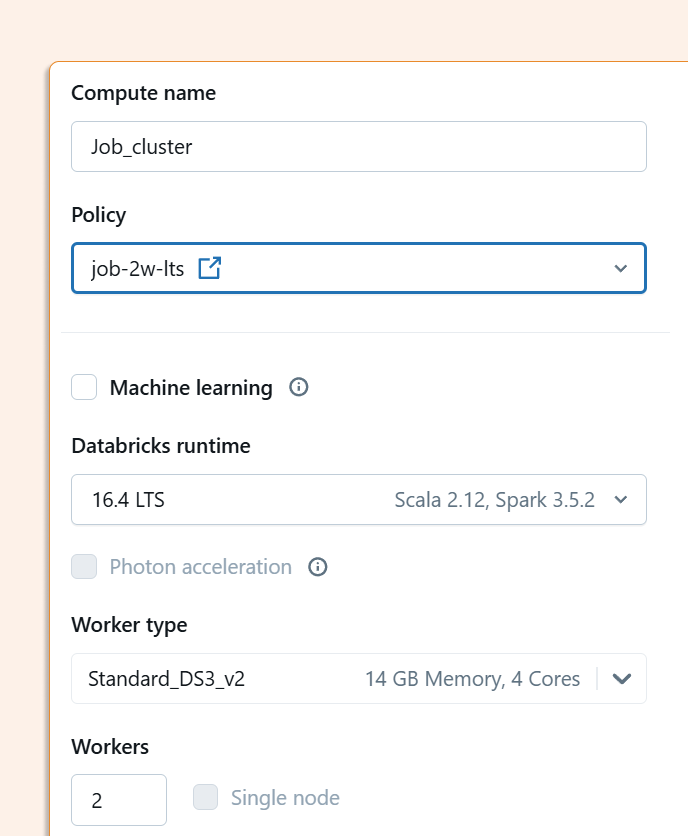Check the Single node checkbox
This screenshot has height=836, width=688.
pos(206,797)
